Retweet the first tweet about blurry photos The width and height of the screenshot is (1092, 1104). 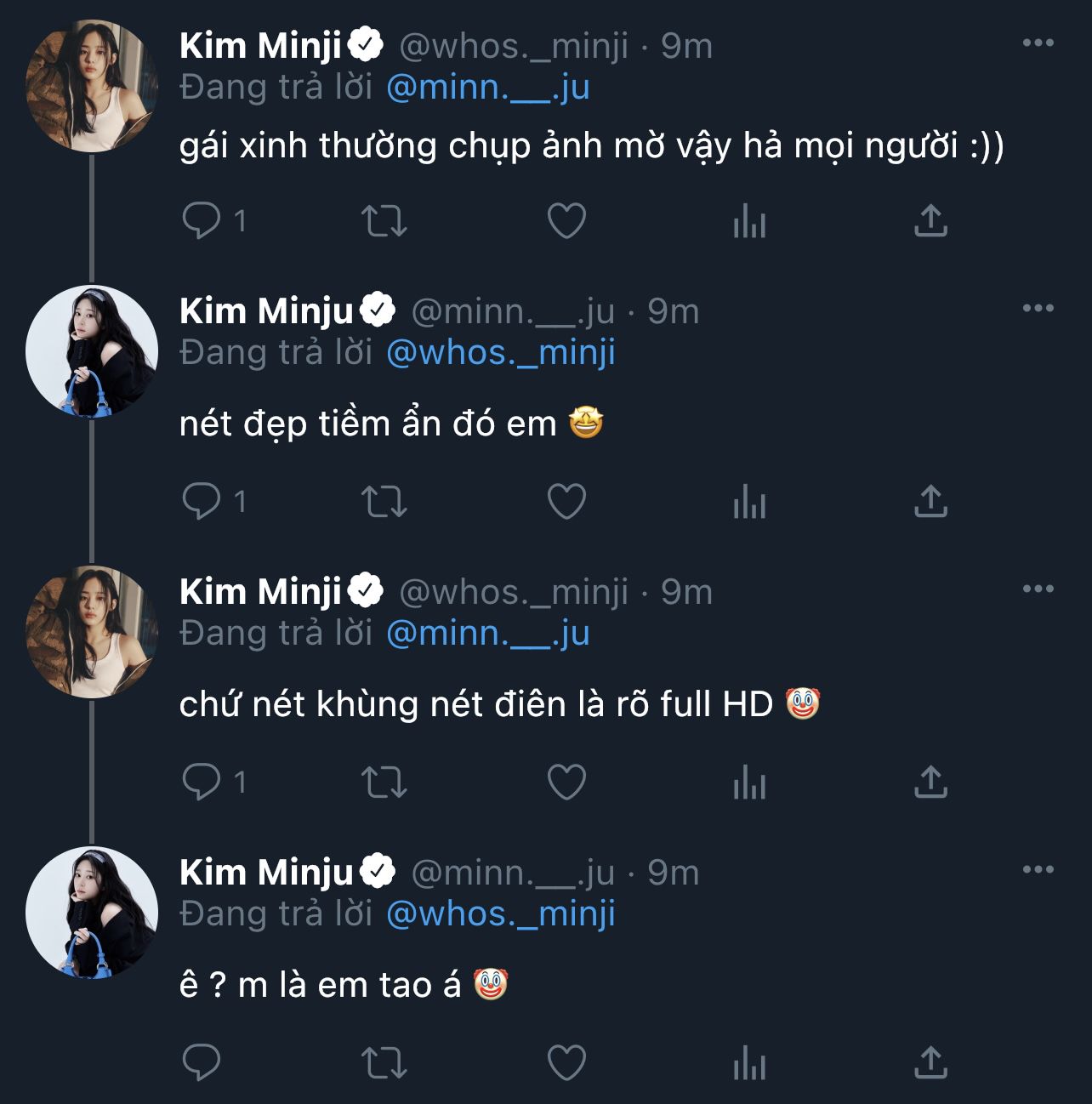coord(384,221)
